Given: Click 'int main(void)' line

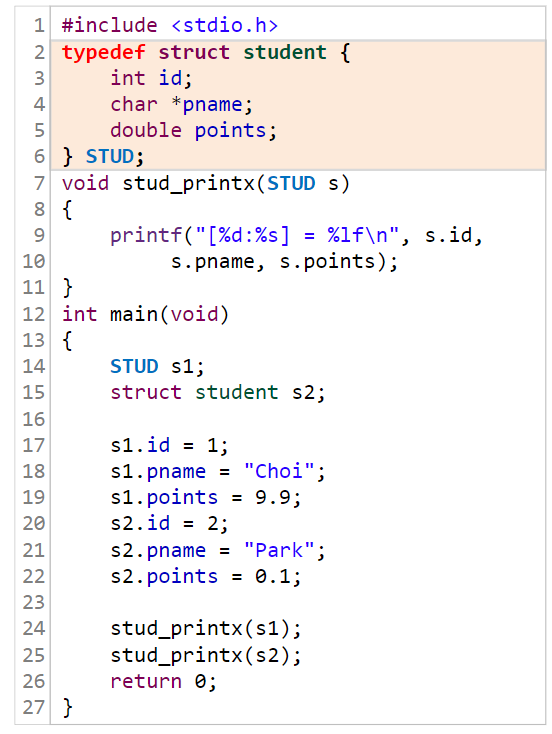Looking at the screenshot, I should [146, 314].
